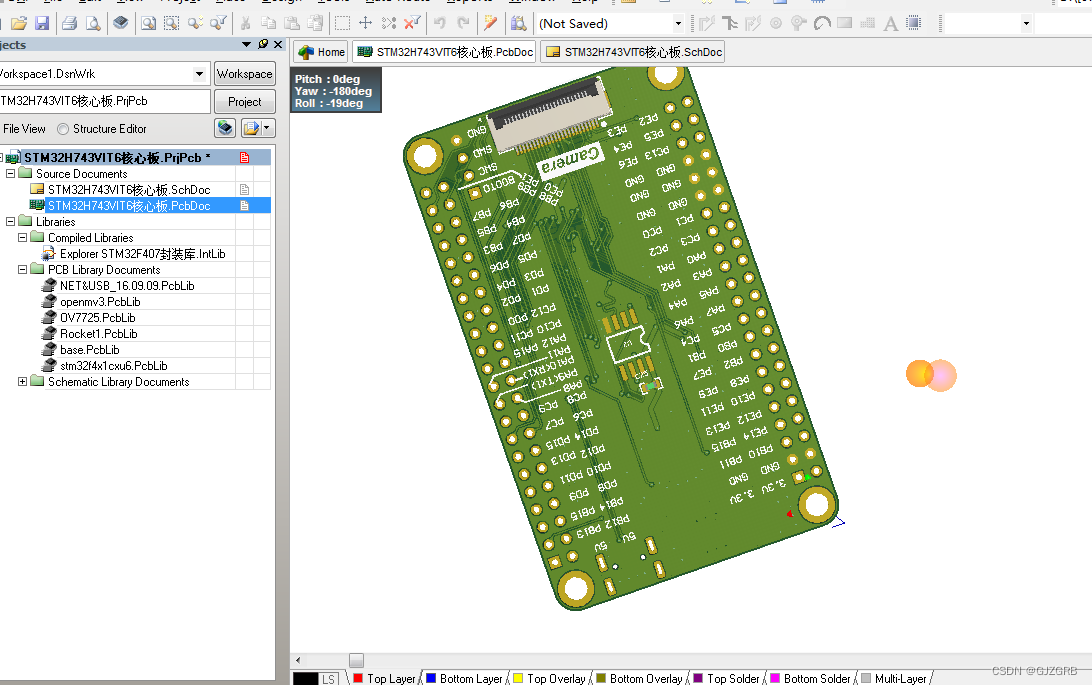Click the Bottom Layer blue color swatch

(x=430, y=677)
